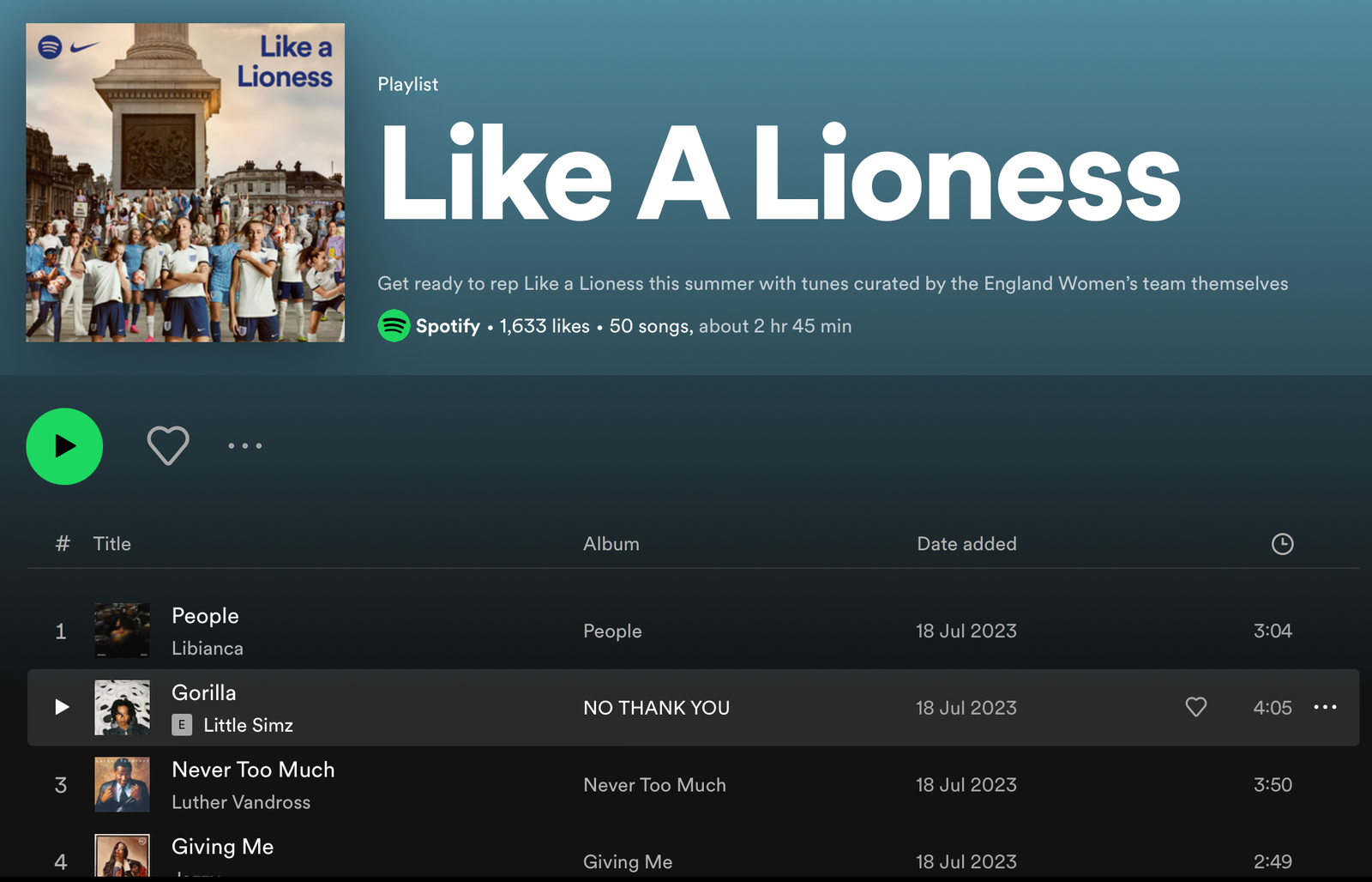Sort tracks by the Title column header

point(112,543)
